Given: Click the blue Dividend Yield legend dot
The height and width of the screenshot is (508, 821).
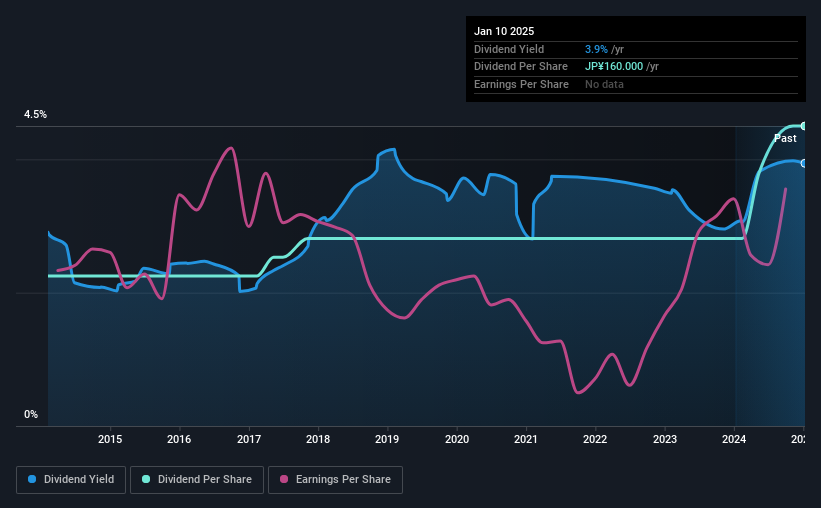Looking at the screenshot, I should point(32,479).
